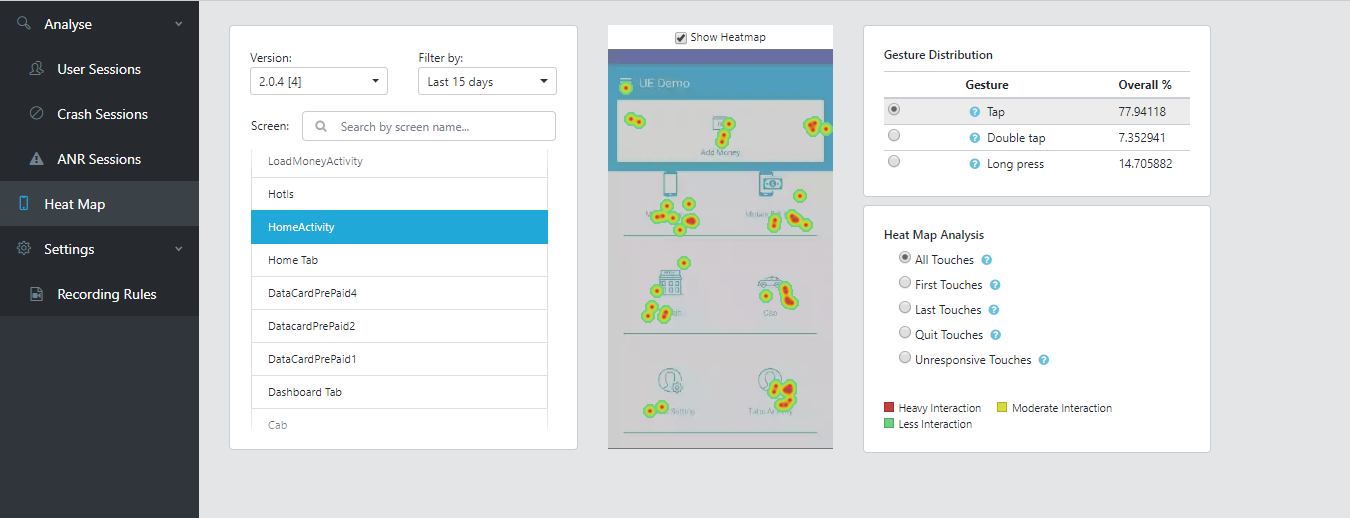Select All Touches radio option

pos(905,258)
